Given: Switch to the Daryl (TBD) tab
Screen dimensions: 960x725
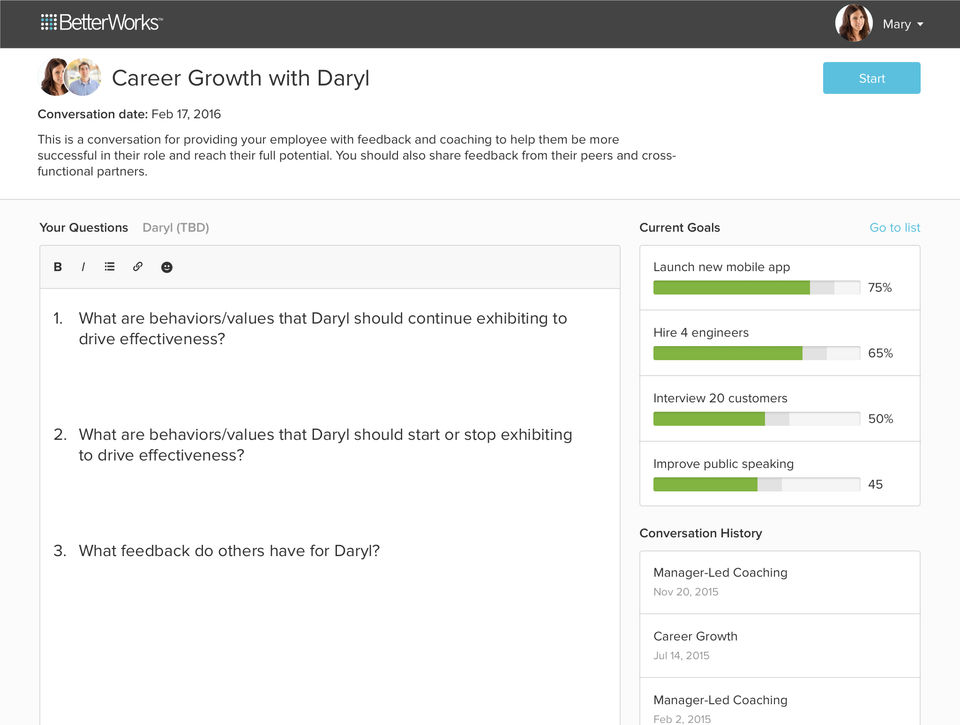Looking at the screenshot, I should click(x=176, y=228).
